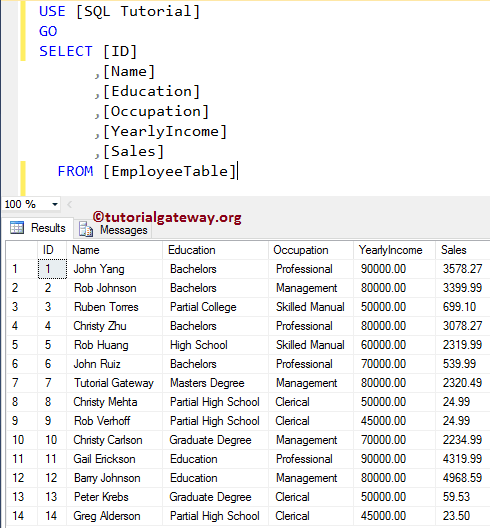Viewport: 490px width, 528px height.
Task: Click the FROM keyword in editor
Action: point(75,171)
